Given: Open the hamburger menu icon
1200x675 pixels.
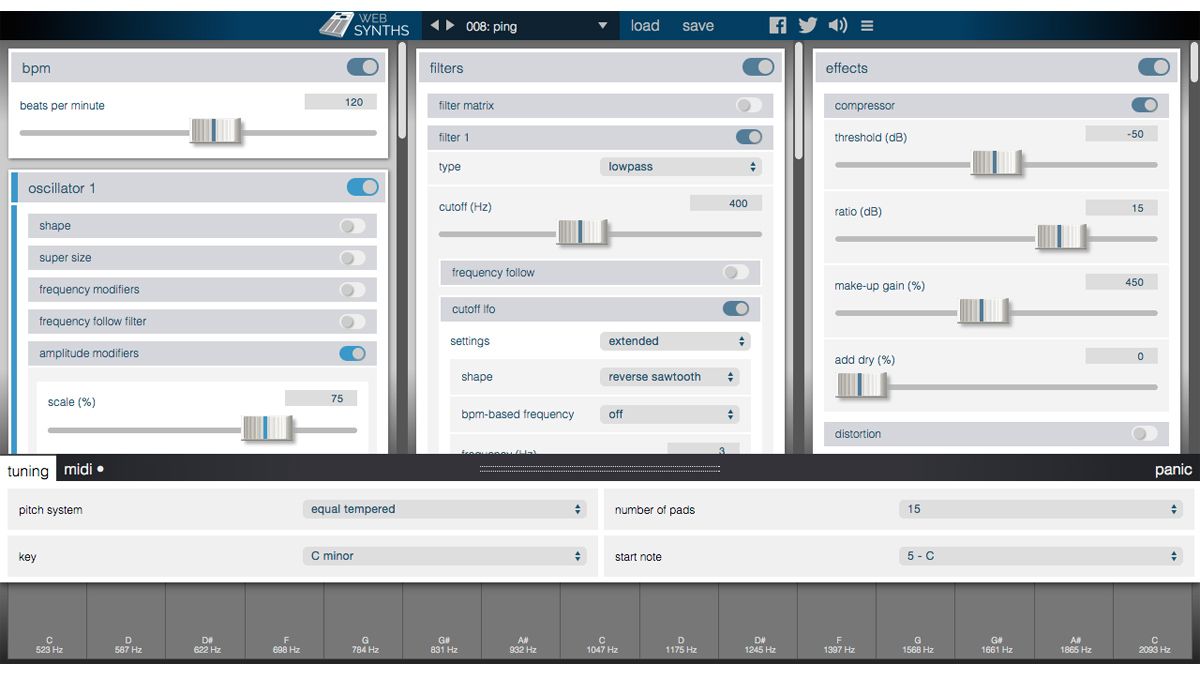Looking at the screenshot, I should point(867,25).
